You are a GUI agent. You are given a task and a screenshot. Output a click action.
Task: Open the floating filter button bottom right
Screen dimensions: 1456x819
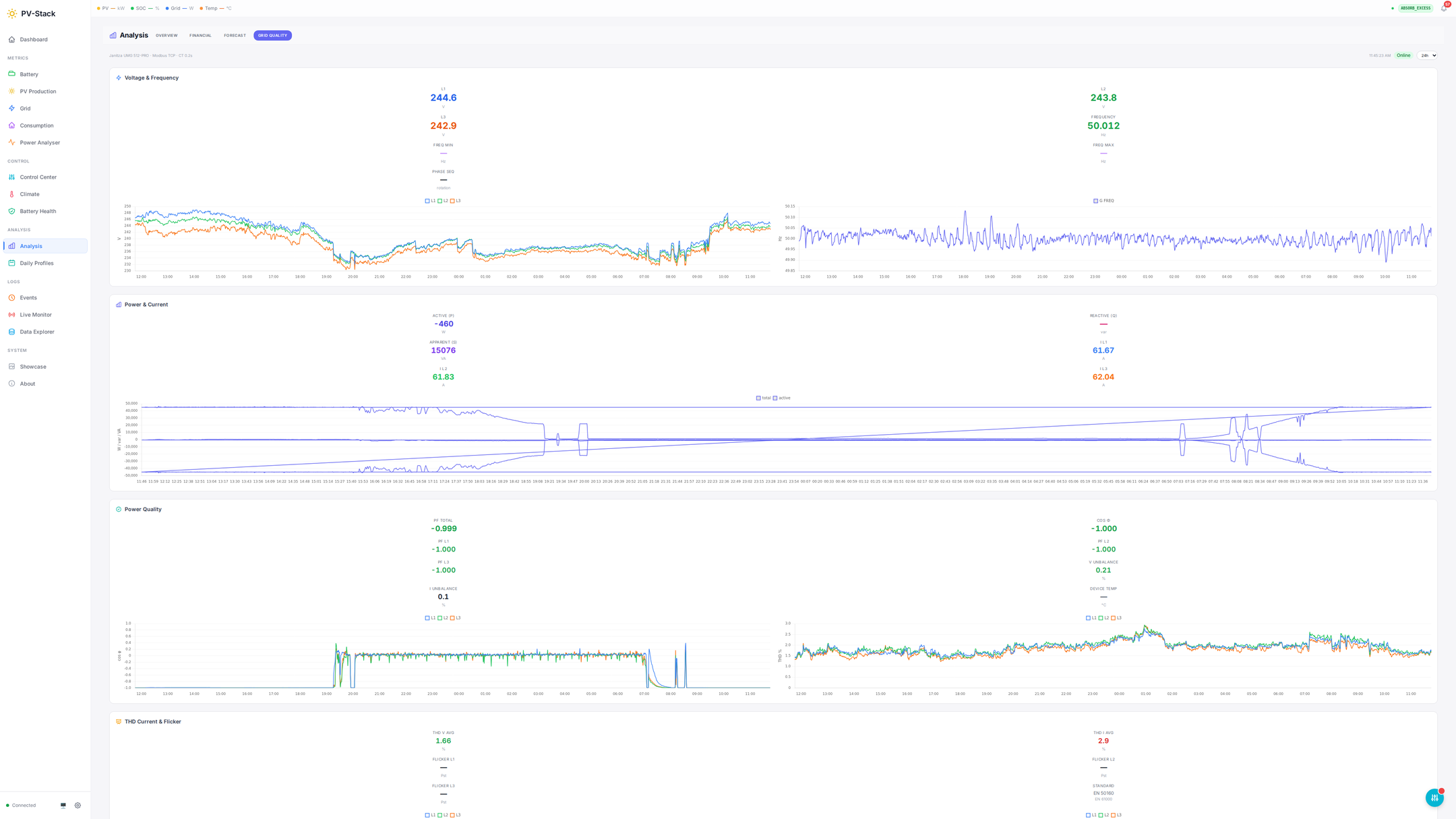click(1434, 797)
